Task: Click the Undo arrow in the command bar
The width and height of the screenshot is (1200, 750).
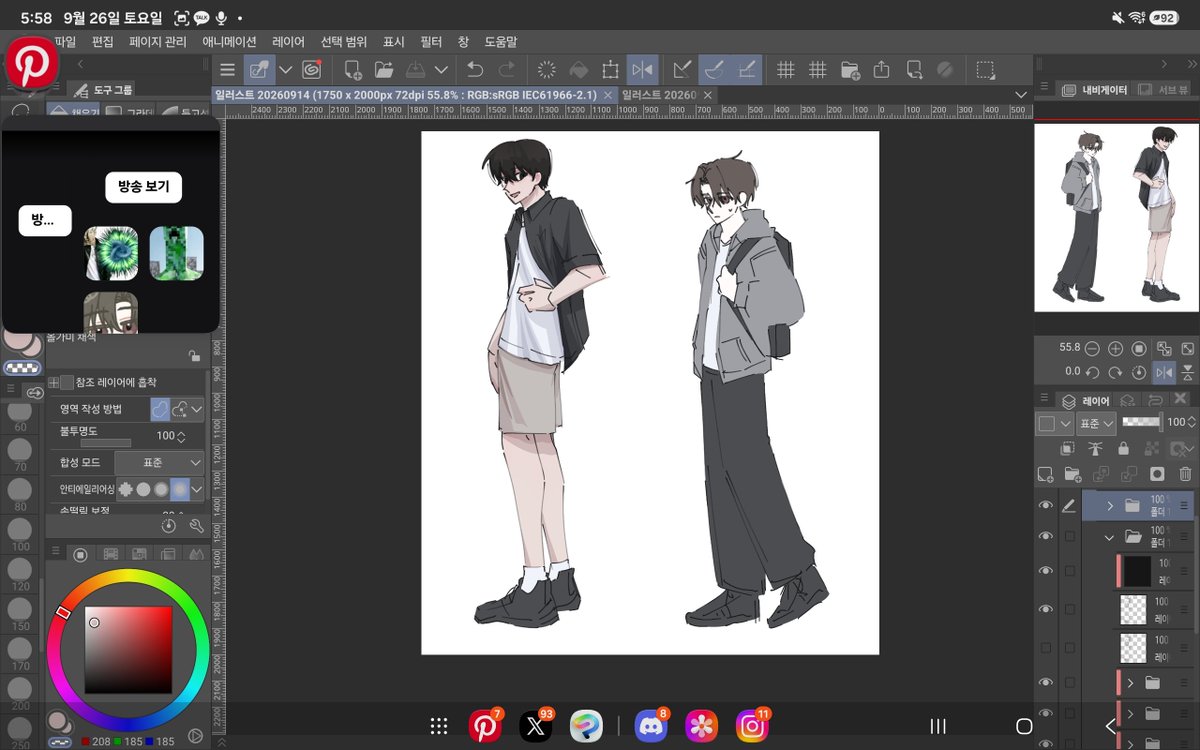Action: pyautogui.click(x=475, y=70)
